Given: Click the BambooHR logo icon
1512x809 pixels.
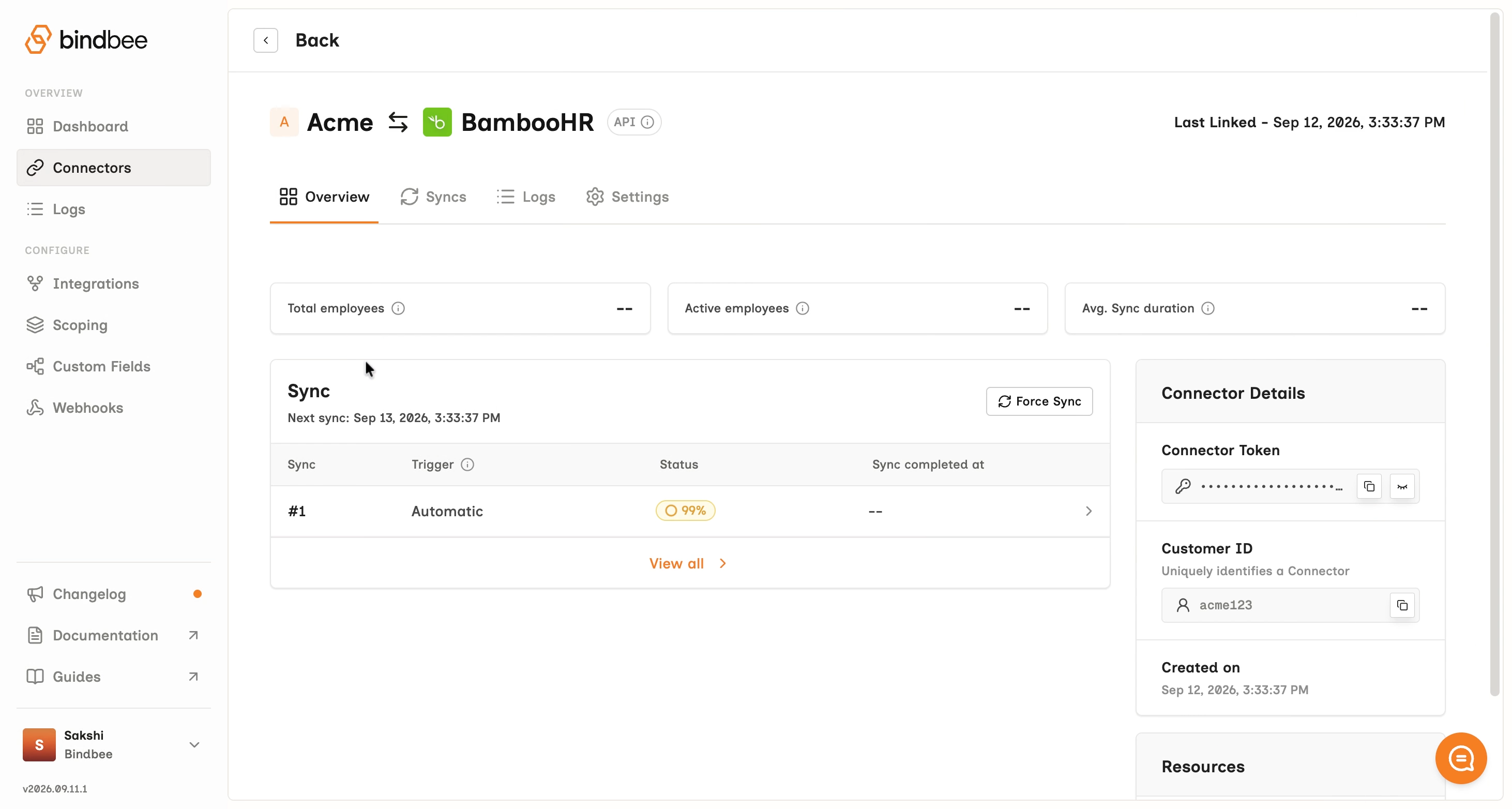Looking at the screenshot, I should coord(437,122).
